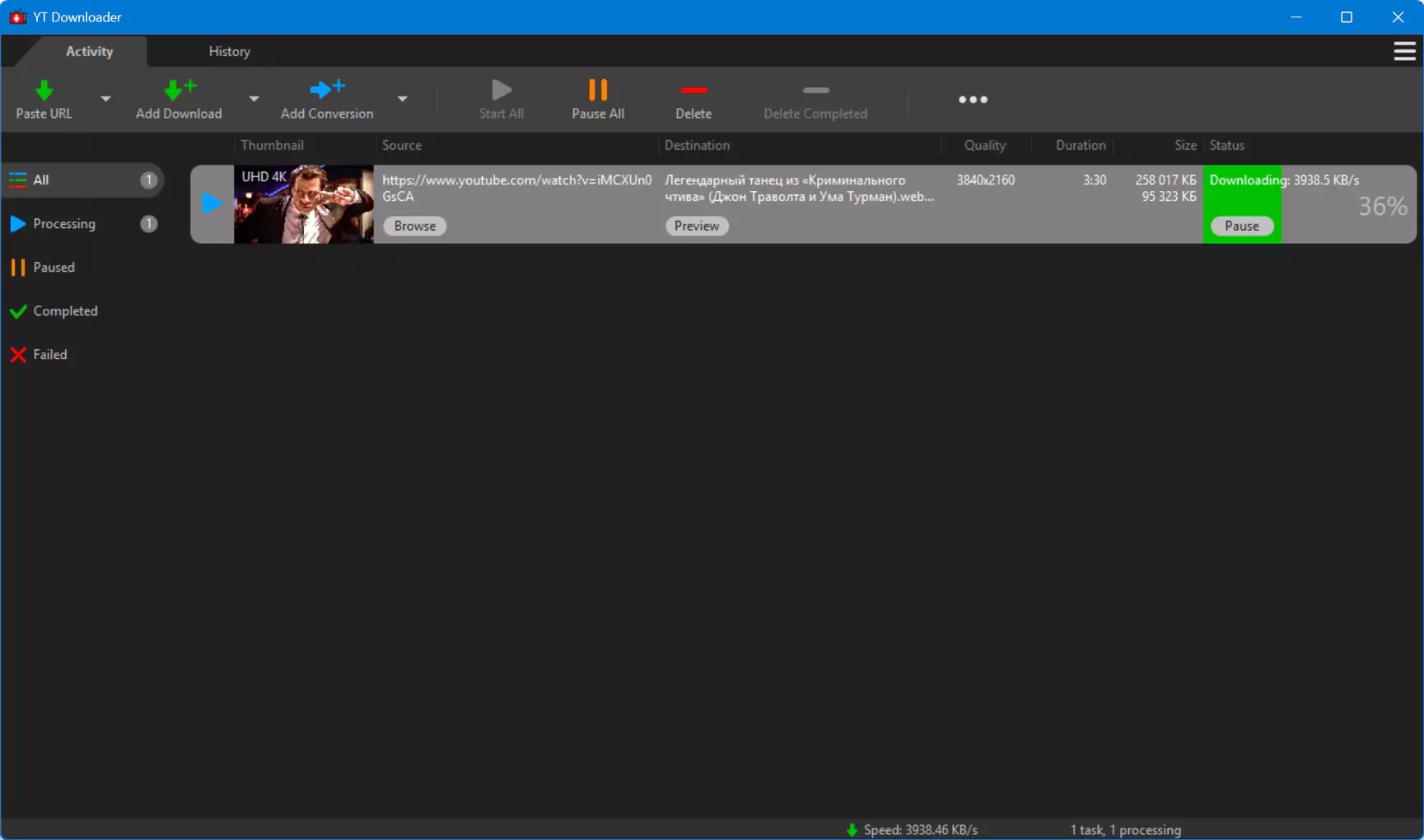The image size is (1424, 840).
Task: Select the Activity tab
Action: (x=89, y=51)
